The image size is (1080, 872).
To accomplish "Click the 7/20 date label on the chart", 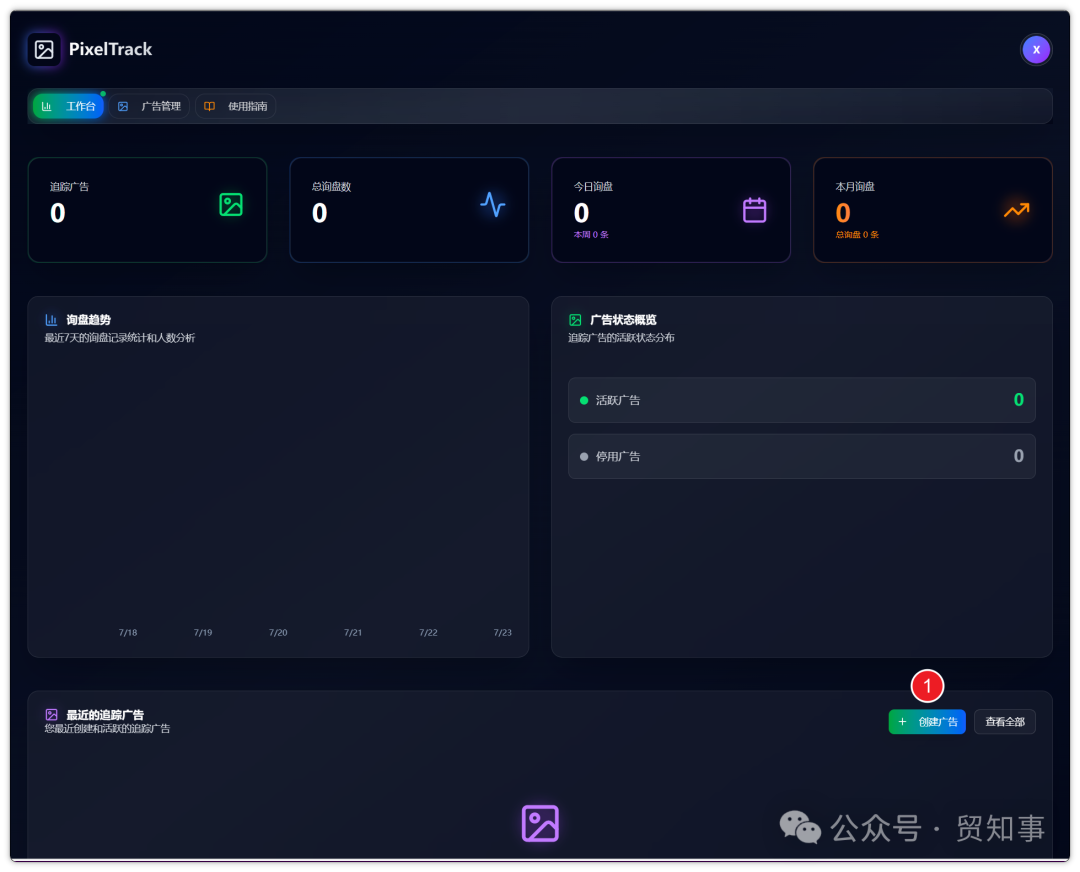I will 278,632.
